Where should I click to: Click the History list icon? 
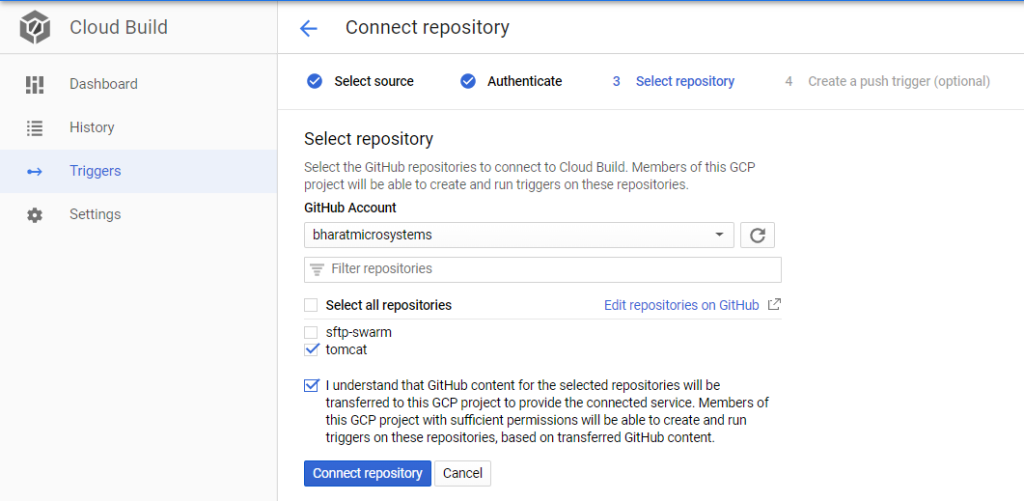click(x=35, y=127)
